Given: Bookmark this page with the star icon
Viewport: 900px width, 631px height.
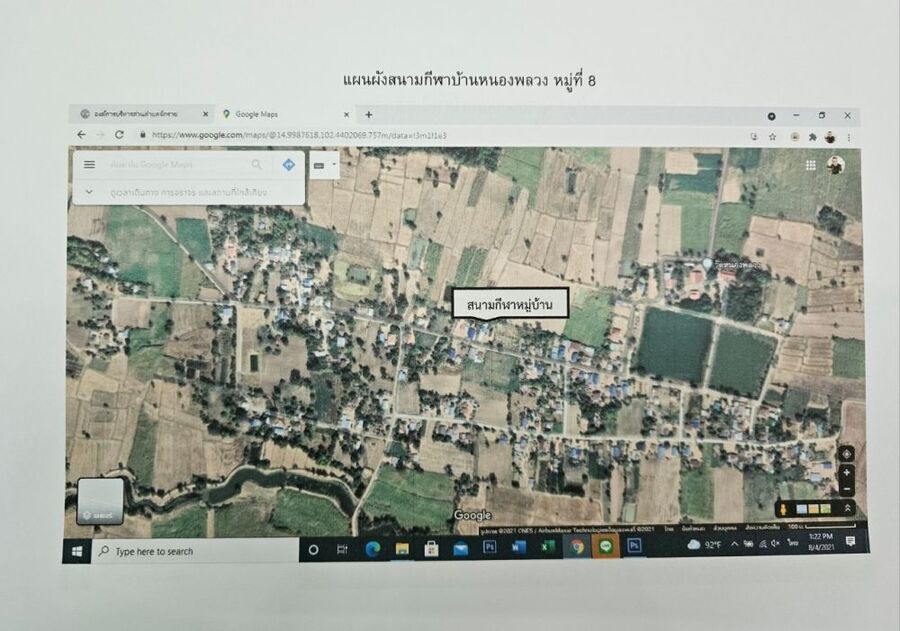Looking at the screenshot, I should [772, 136].
